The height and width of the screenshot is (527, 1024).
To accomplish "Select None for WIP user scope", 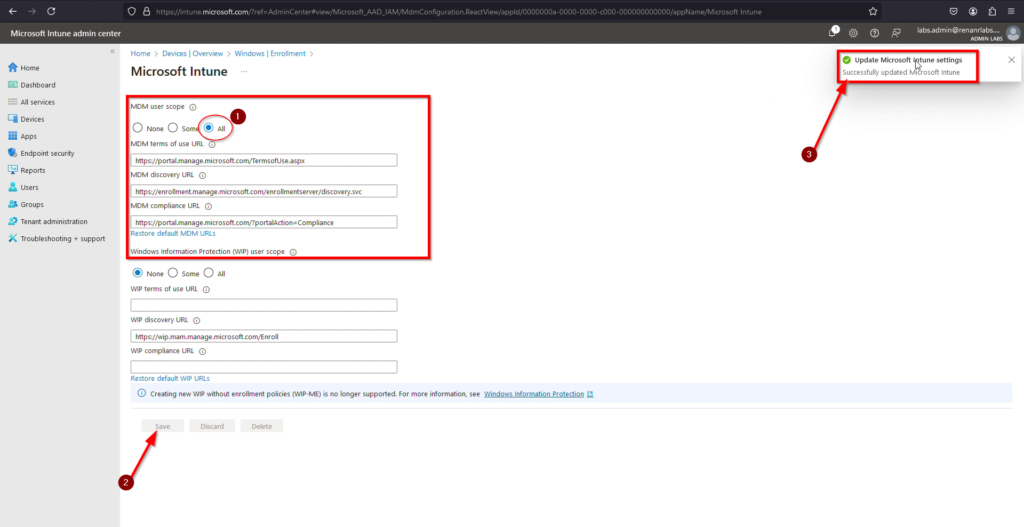I will 138,273.
